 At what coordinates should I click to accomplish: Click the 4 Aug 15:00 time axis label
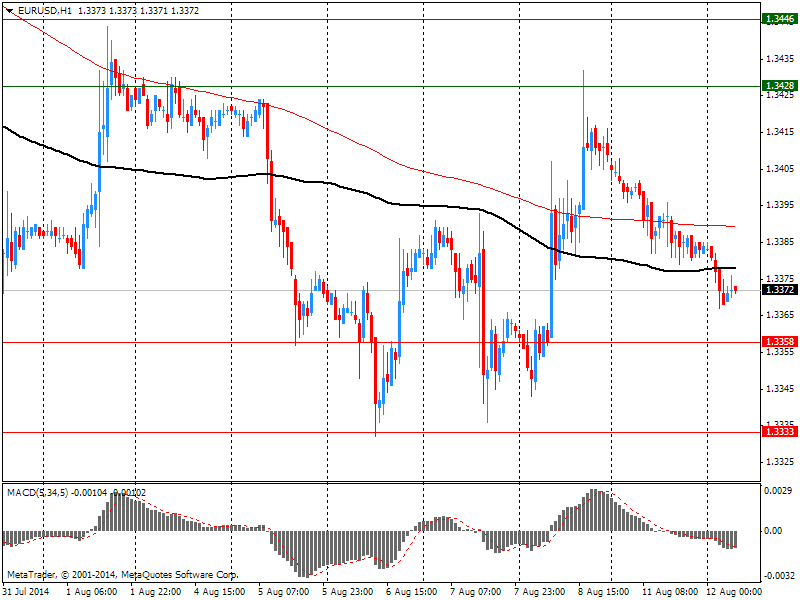pyautogui.click(x=220, y=592)
